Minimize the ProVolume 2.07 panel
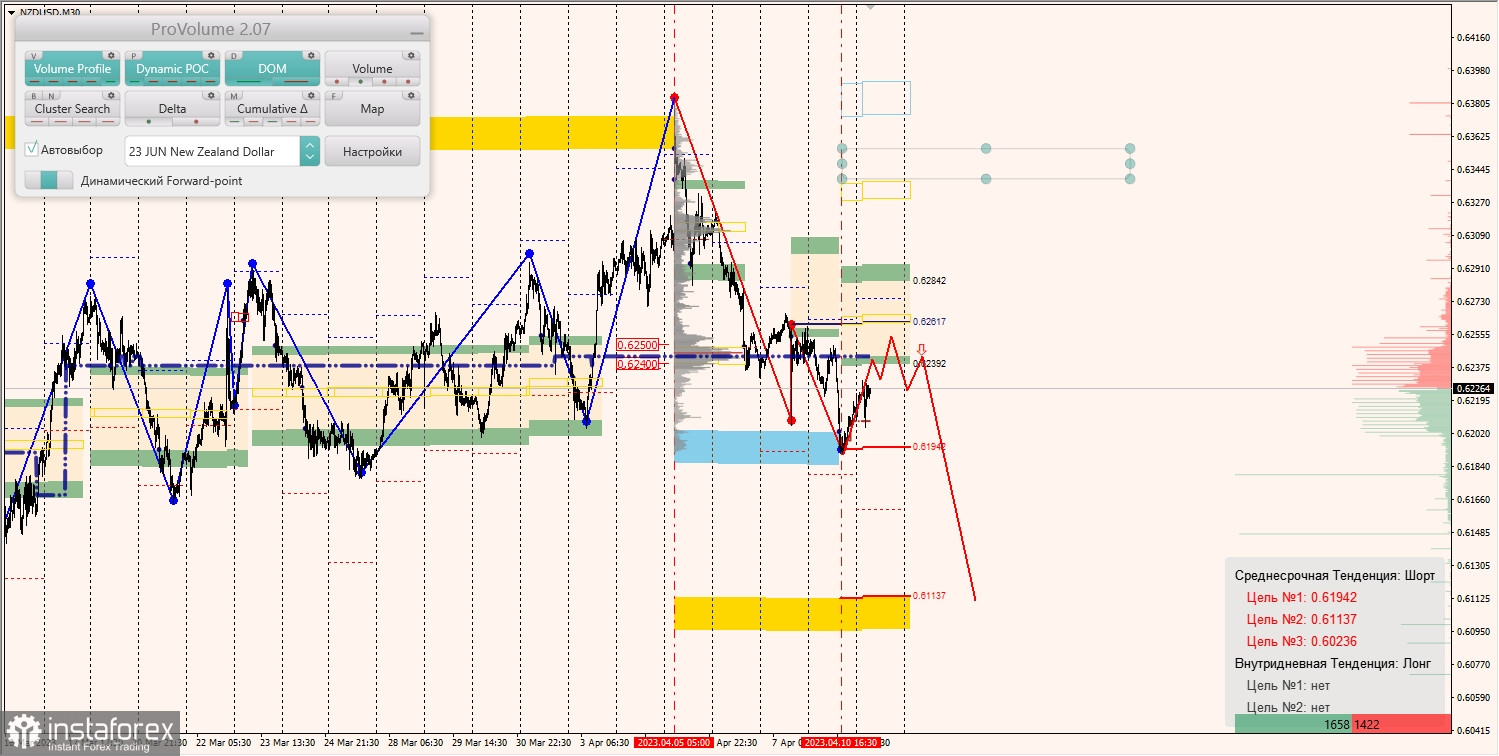1499x756 pixels. (x=416, y=32)
